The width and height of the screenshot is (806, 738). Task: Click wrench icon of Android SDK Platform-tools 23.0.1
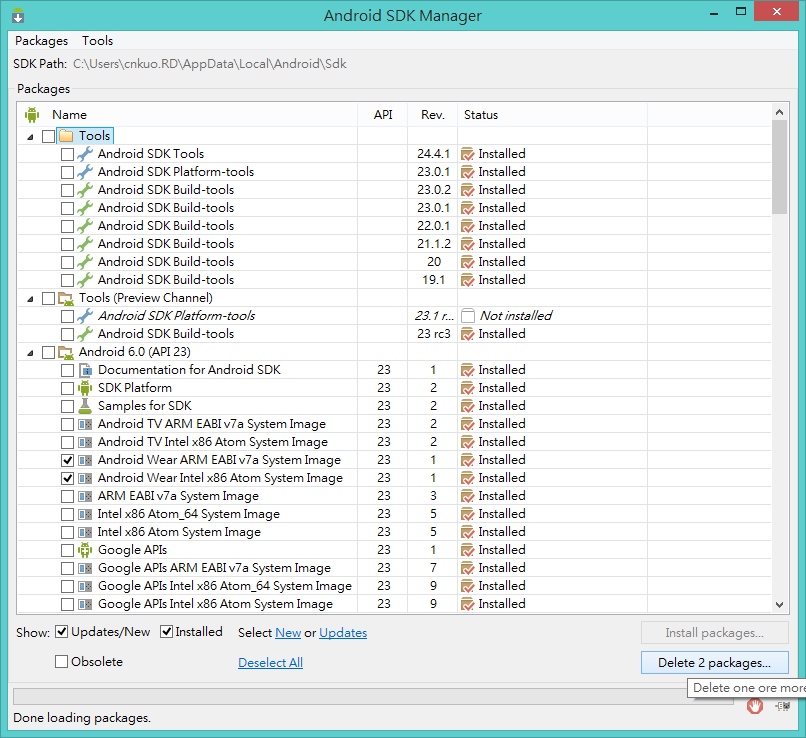(x=85, y=172)
